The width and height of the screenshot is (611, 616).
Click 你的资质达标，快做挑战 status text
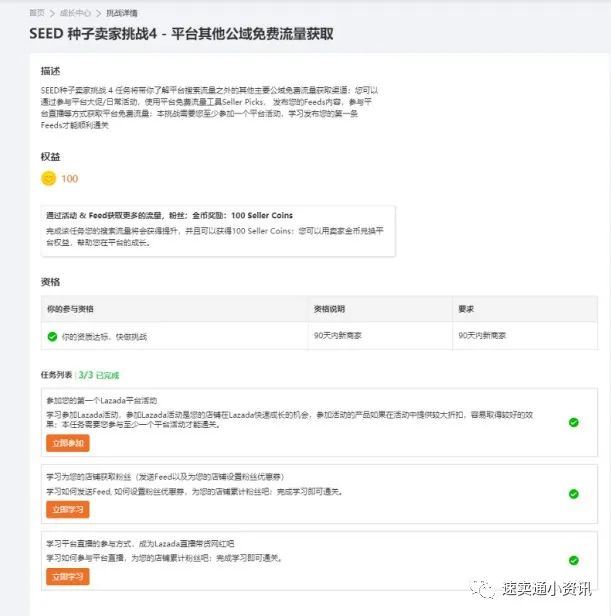point(105,337)
